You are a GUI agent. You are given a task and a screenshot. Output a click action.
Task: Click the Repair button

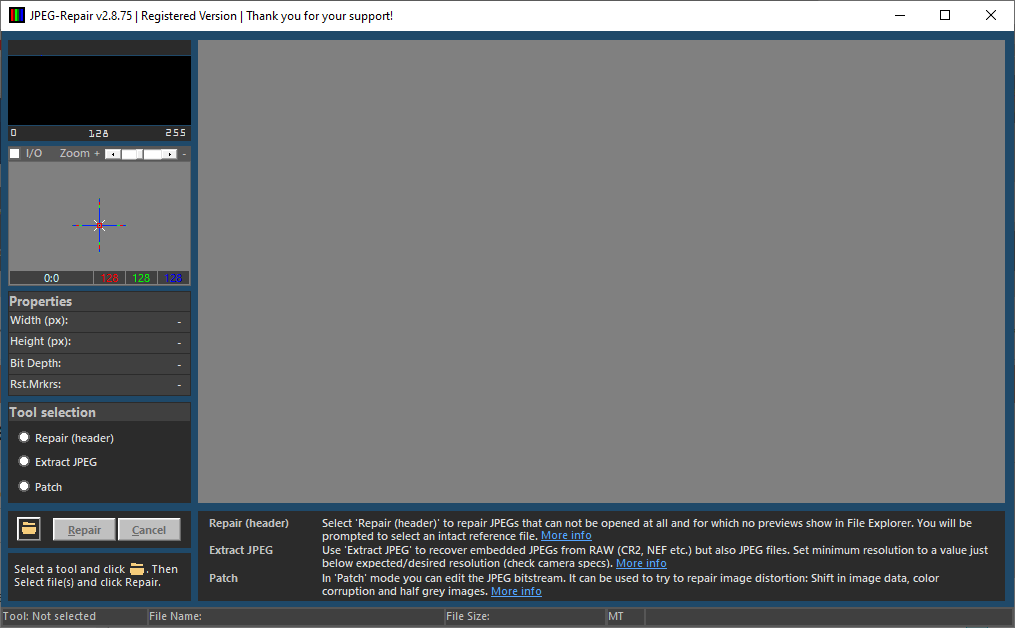point(84,530)
